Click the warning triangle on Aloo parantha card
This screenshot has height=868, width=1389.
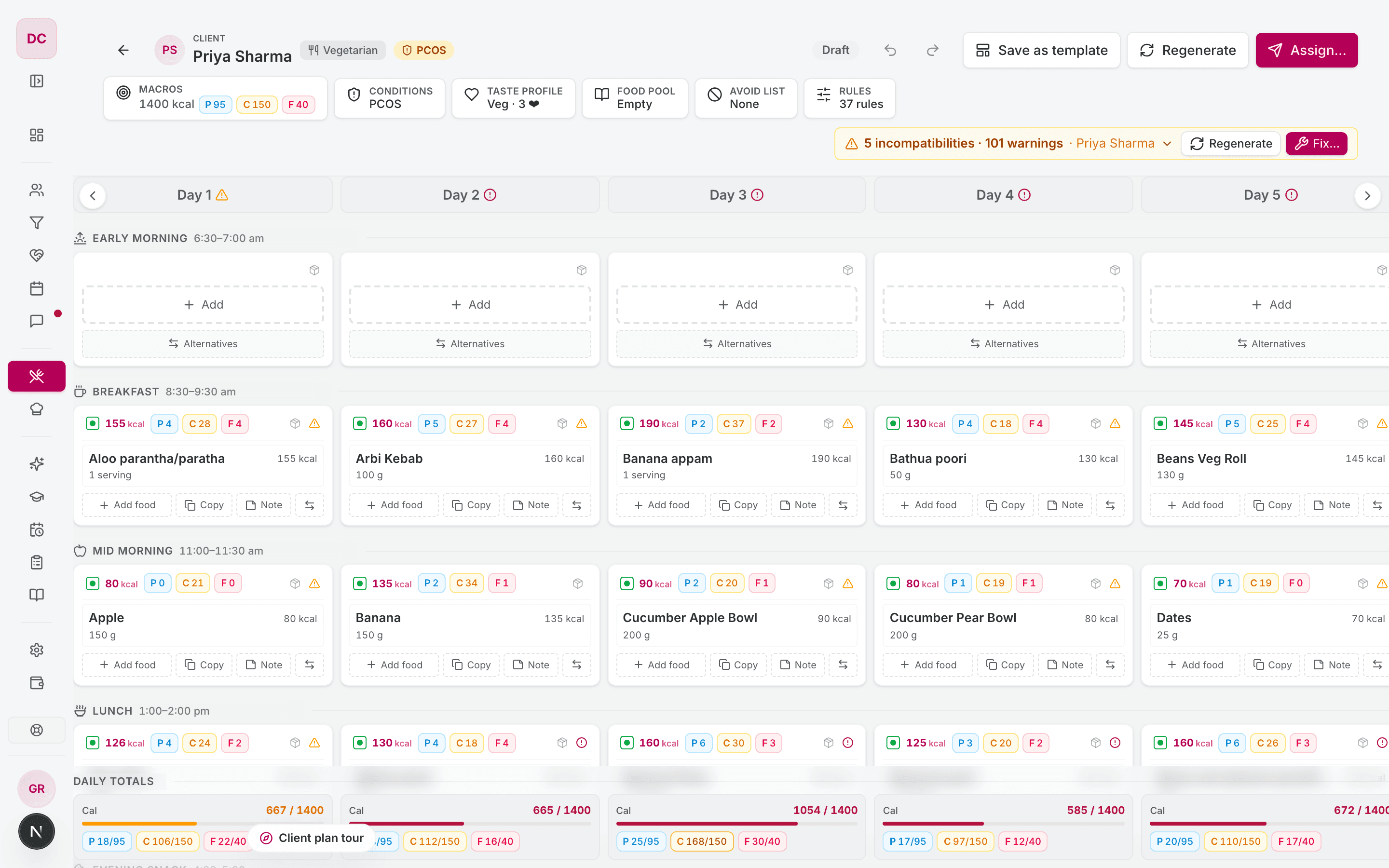(x=314, y=424)
